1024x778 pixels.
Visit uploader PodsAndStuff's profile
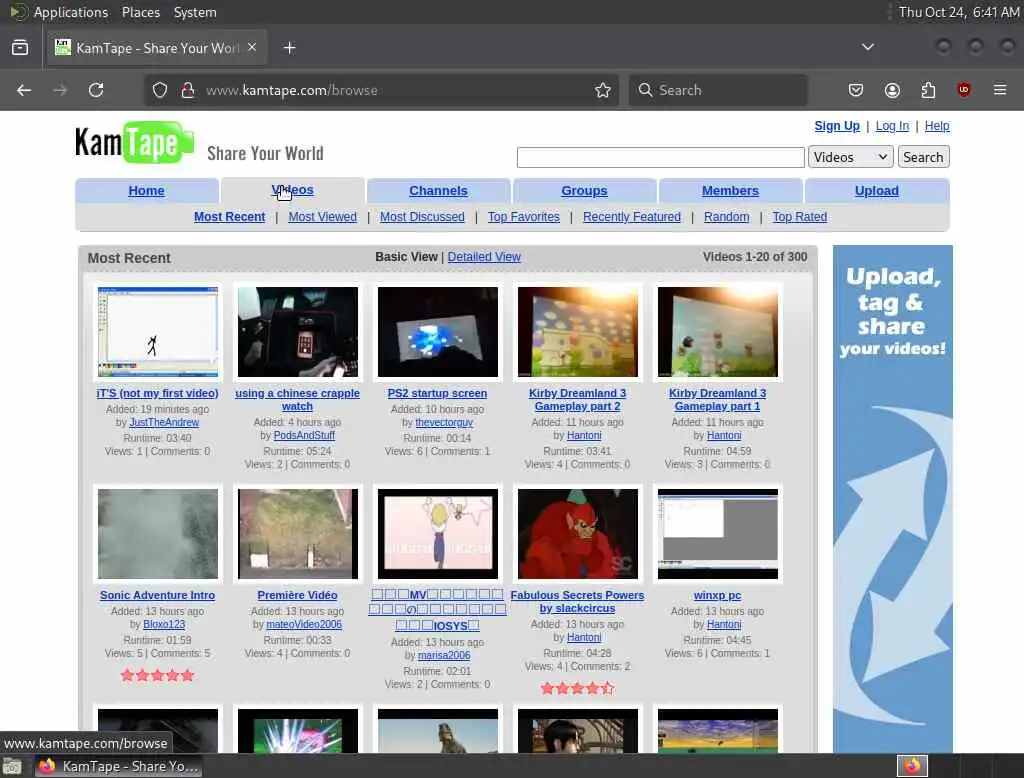304,436
